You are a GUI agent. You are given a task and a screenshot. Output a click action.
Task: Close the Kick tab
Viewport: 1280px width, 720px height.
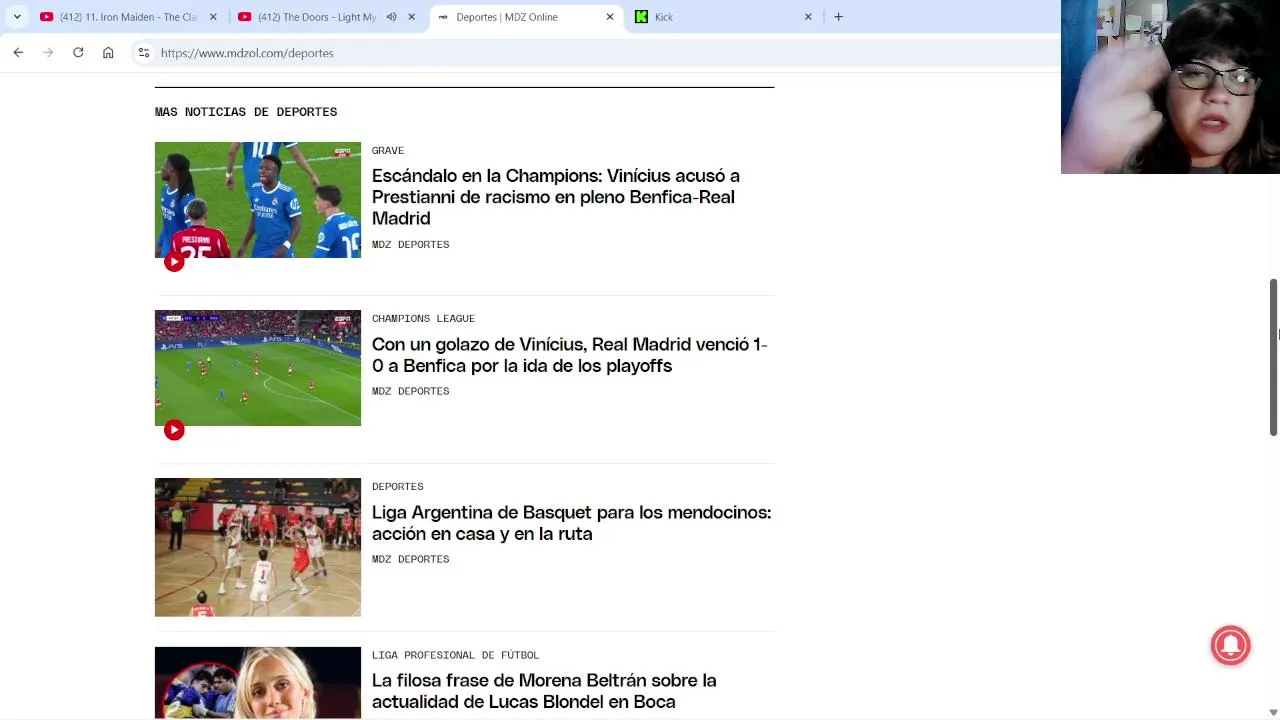[808, 17]
